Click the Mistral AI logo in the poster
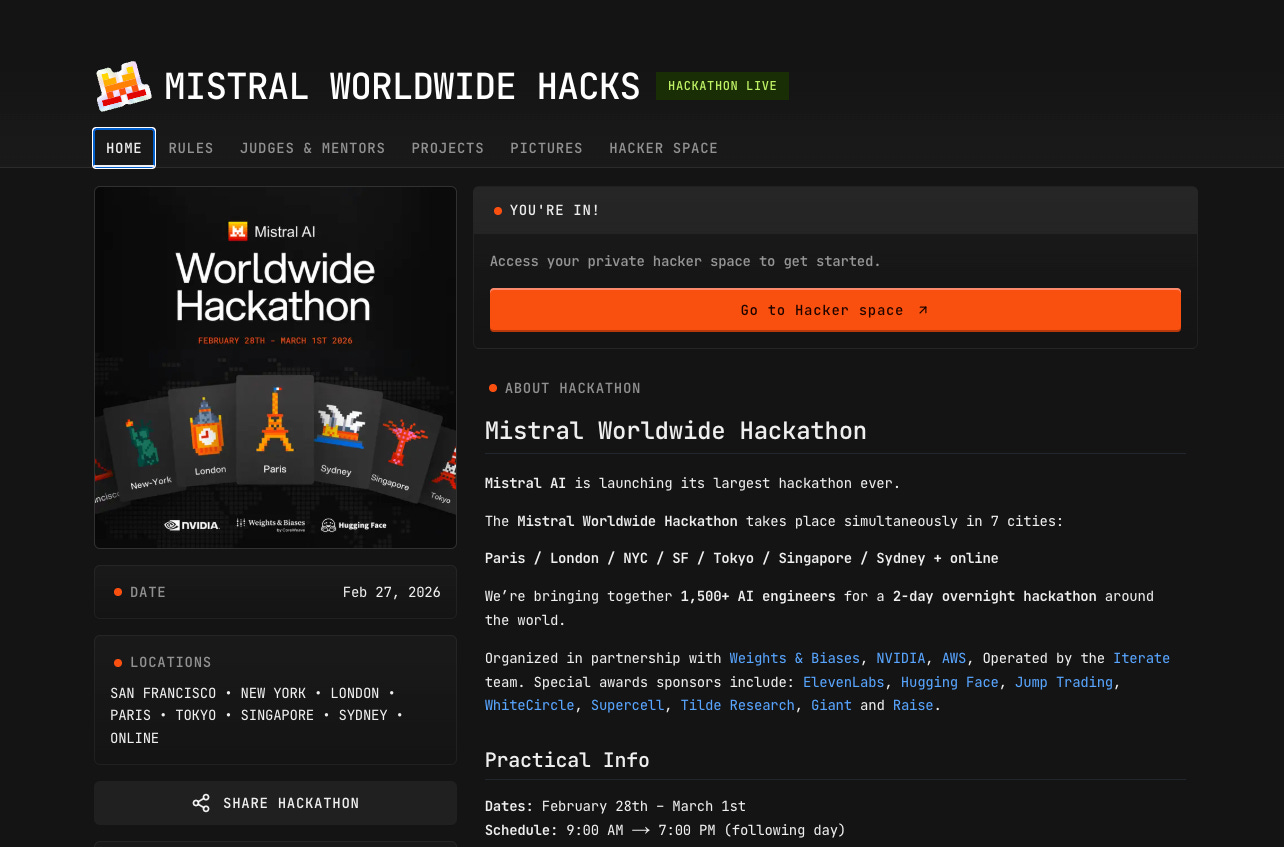The height and width of the screenshot is (847, 1284). coord(272,231)
